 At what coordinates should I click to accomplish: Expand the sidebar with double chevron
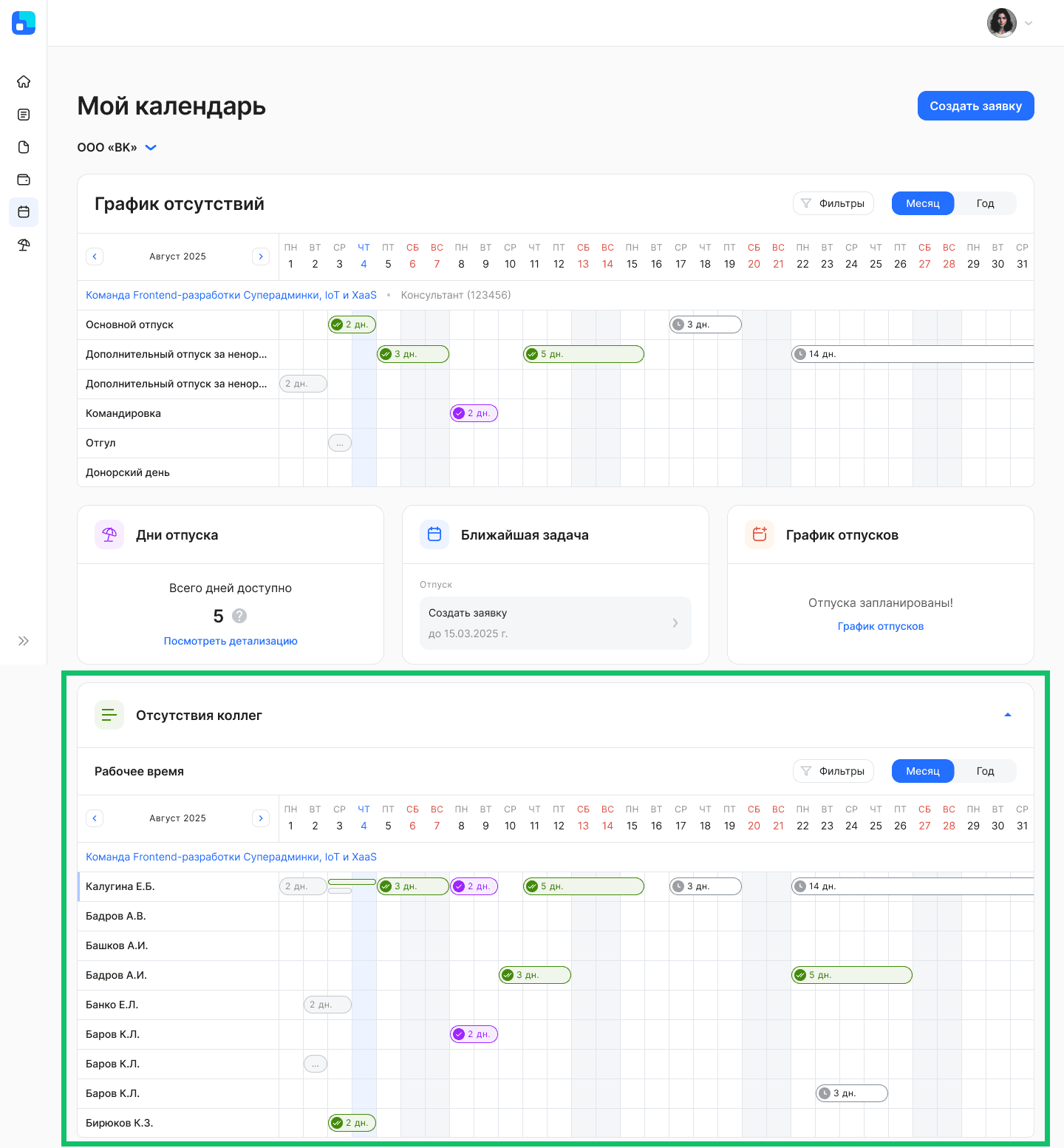tap(24, 641)
